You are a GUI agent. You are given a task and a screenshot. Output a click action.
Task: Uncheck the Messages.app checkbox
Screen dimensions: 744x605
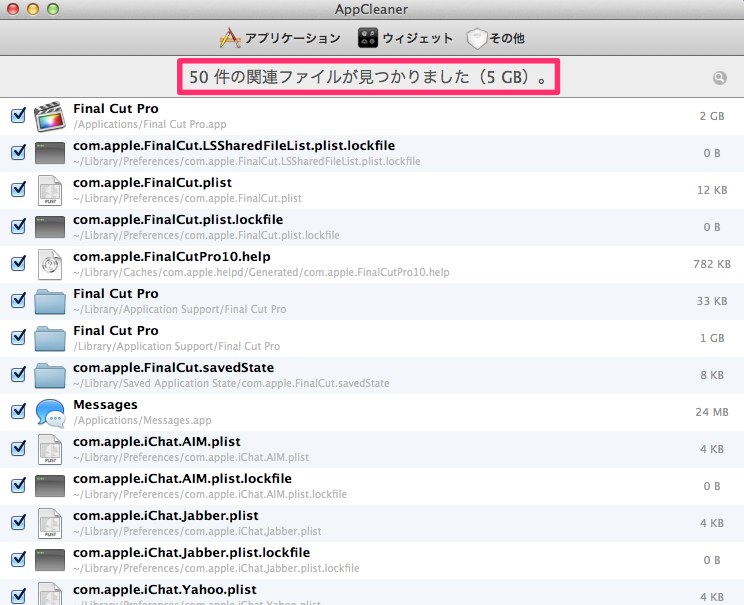(x=19, y=411)
